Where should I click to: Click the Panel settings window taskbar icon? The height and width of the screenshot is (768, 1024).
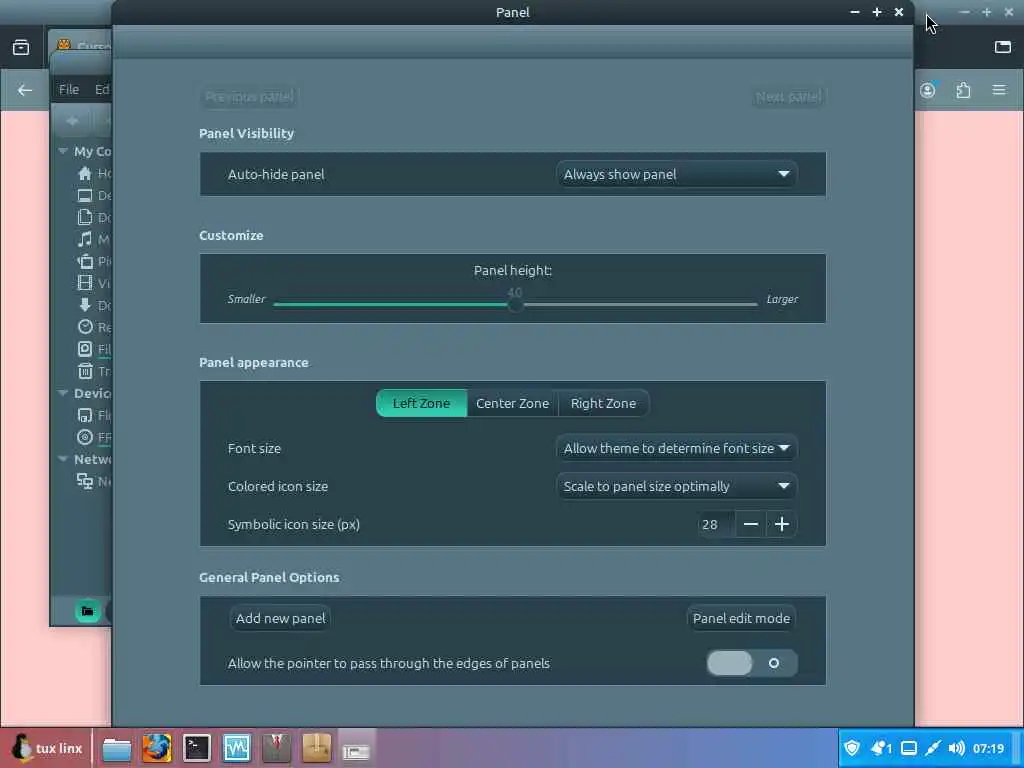356,748
